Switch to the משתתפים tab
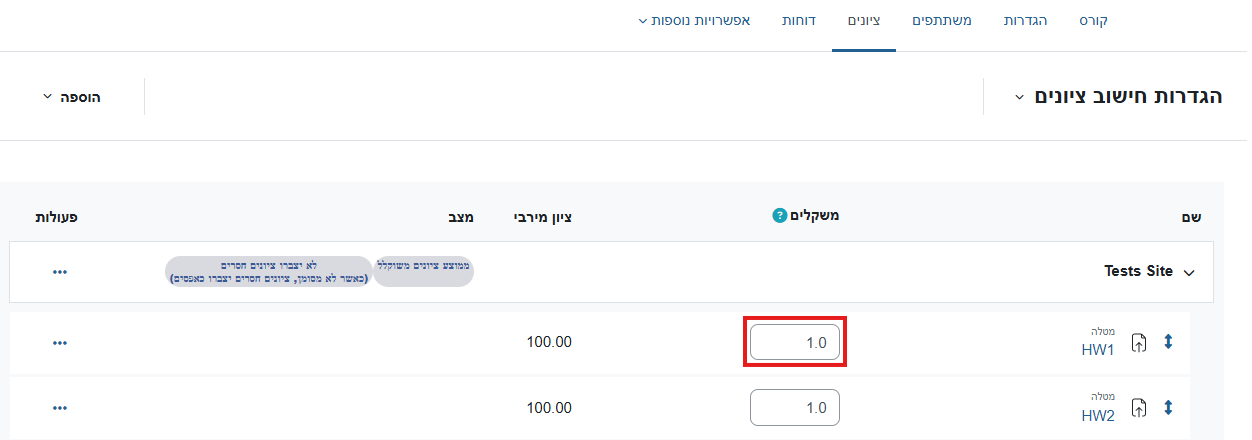 click(942, 20)
